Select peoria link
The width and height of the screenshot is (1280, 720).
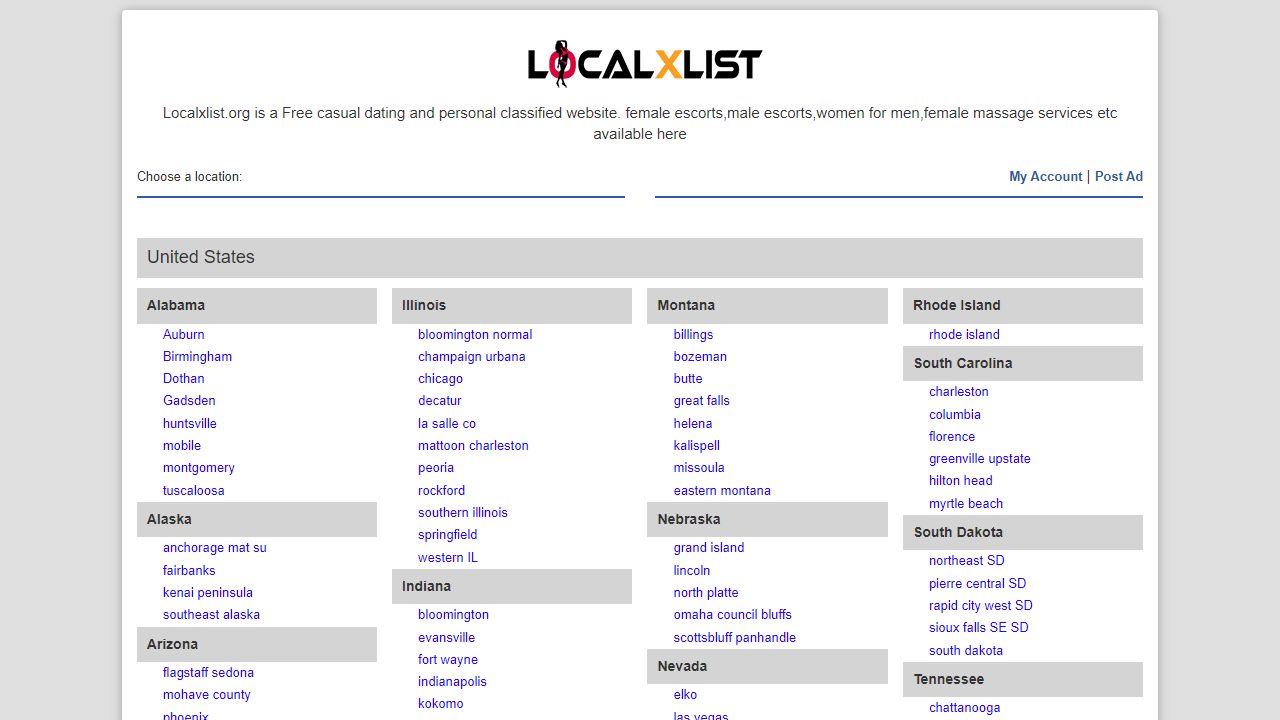(436, 467)
